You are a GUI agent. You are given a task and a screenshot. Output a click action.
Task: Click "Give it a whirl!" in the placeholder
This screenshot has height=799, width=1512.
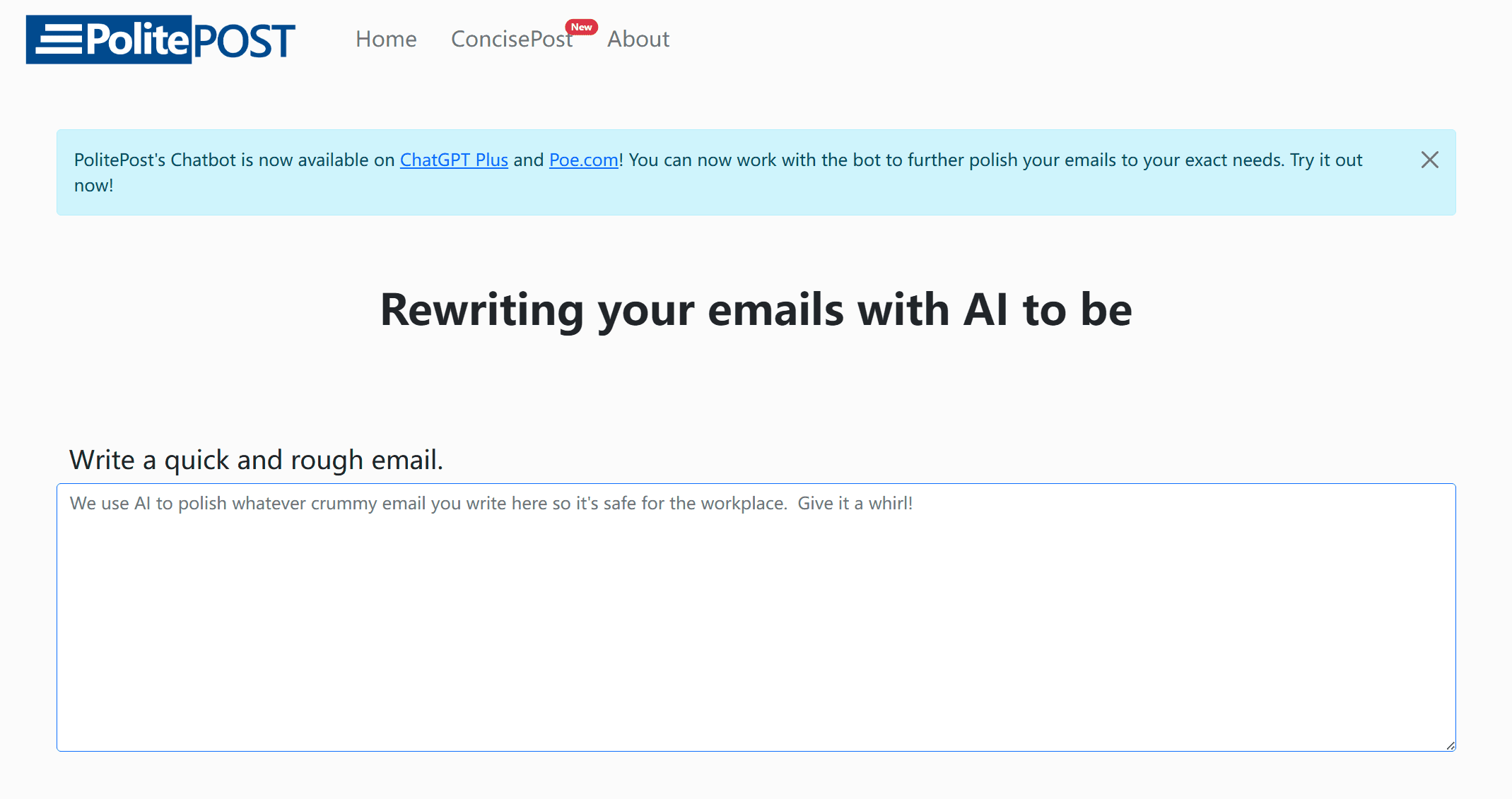click(855, 503)
